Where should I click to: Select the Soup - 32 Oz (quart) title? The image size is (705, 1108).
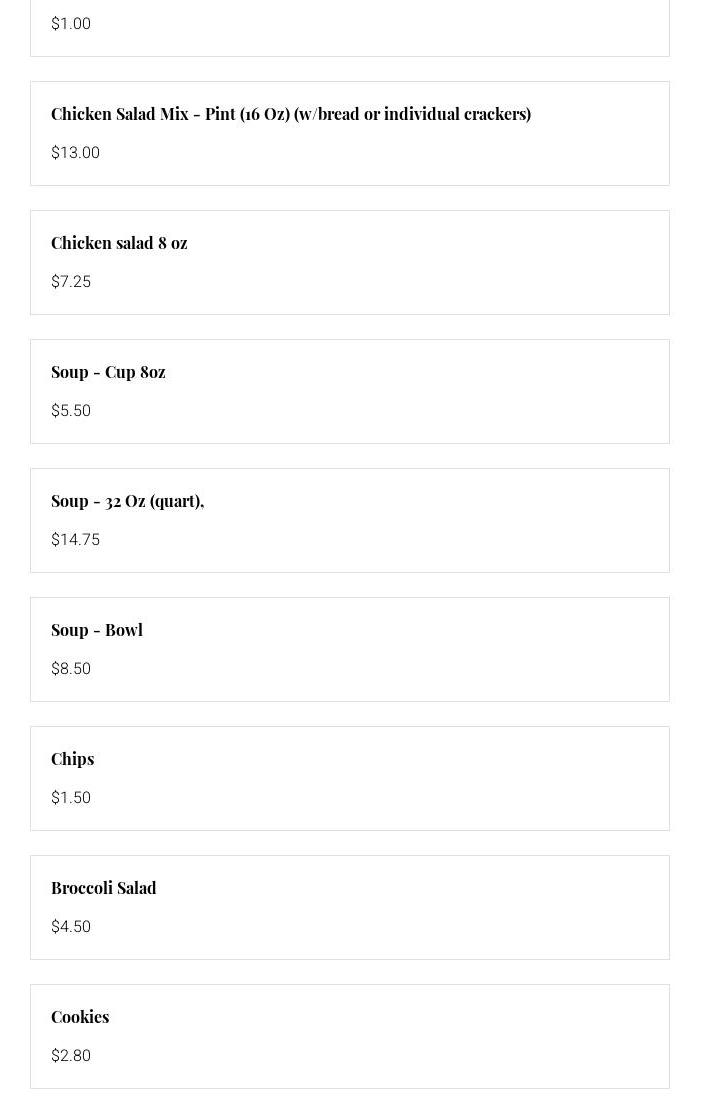127,501
